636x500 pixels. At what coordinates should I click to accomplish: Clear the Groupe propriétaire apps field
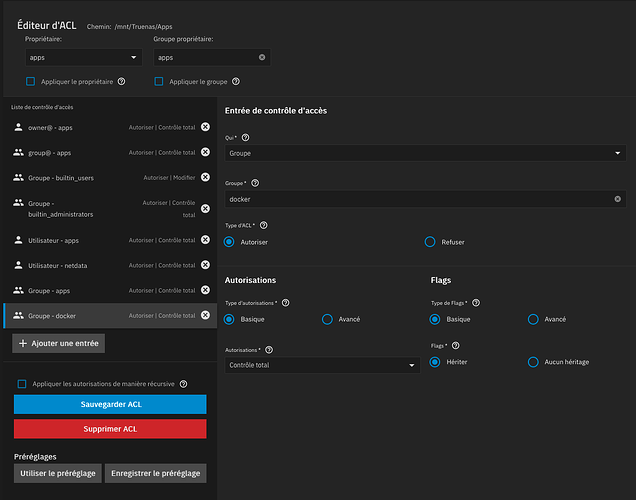point(262,58)
